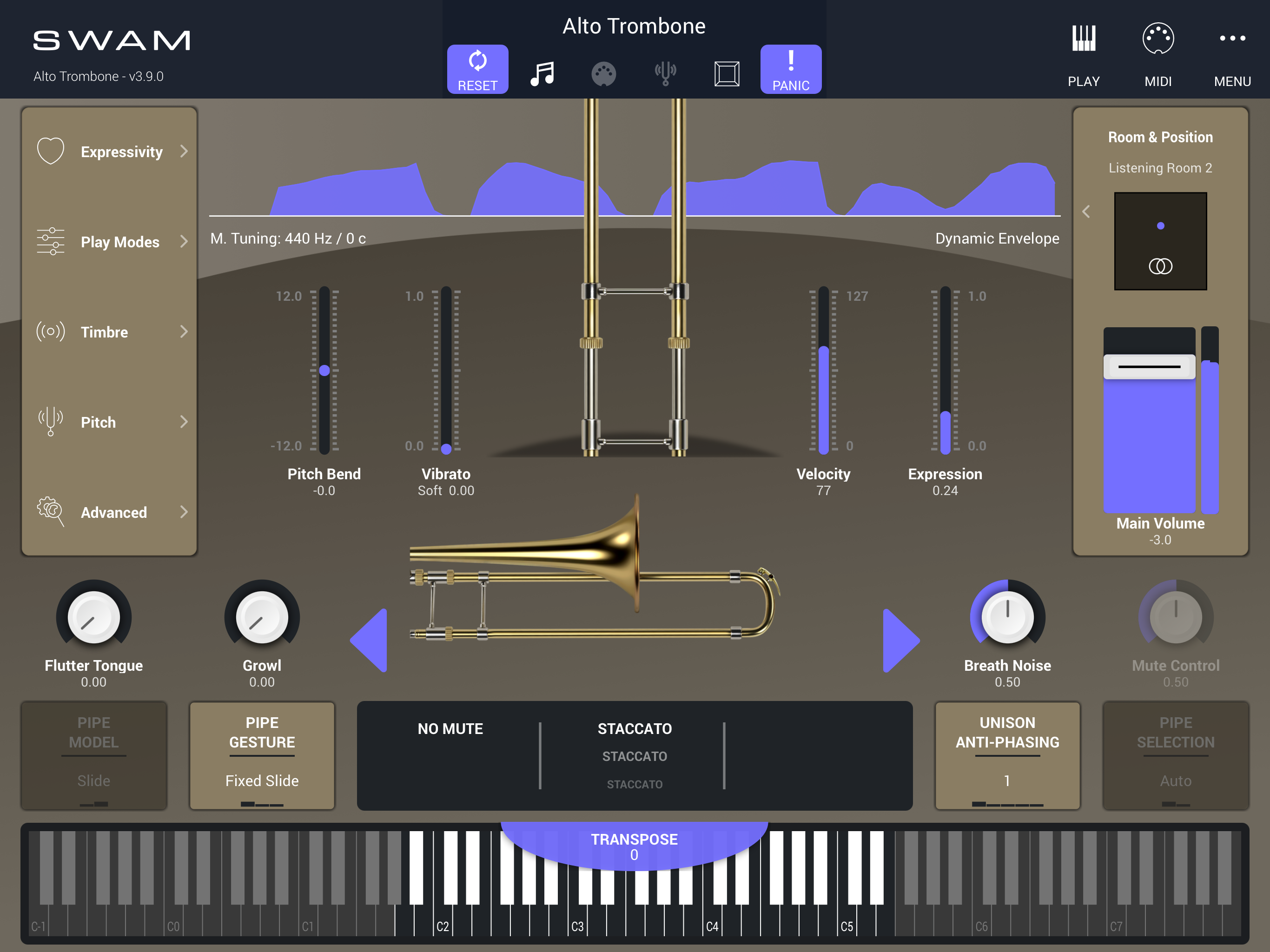The height and width of the screenshot is (952, 1270).
Task: Expand the Advanced chevron arrow
Action: pyautogui.click(x=184, y=512)
